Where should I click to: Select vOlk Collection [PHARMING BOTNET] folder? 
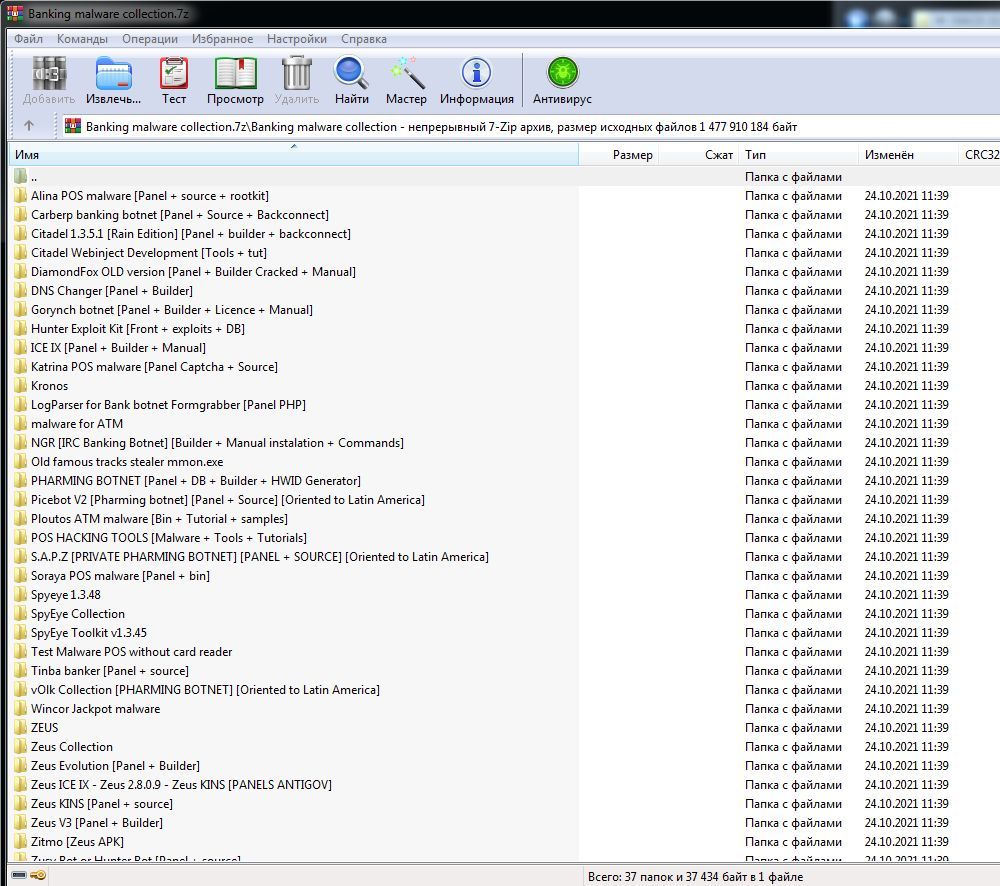(x=205, y=690)
